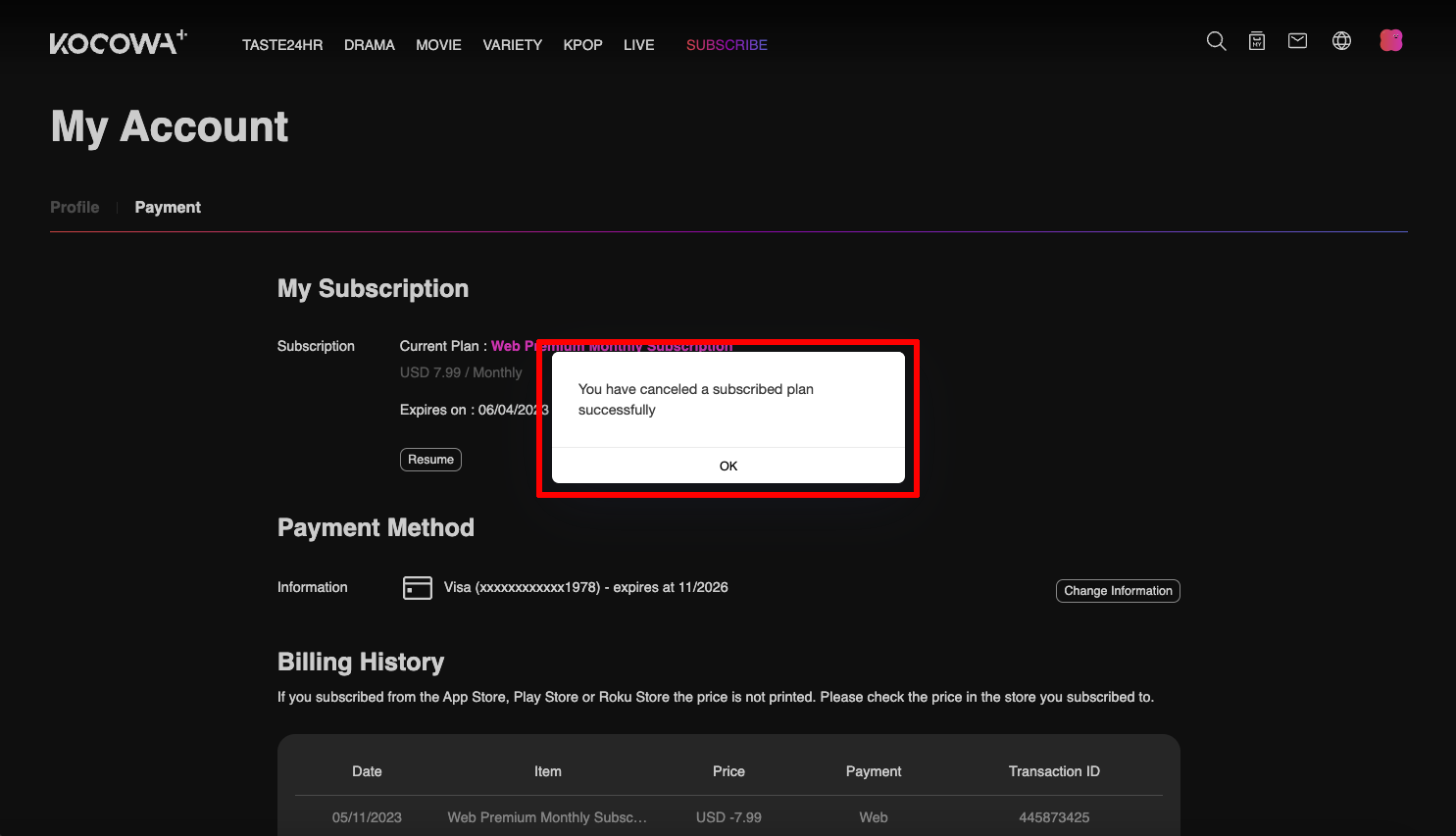Open the schedule calendar icon

(1256, 41)
